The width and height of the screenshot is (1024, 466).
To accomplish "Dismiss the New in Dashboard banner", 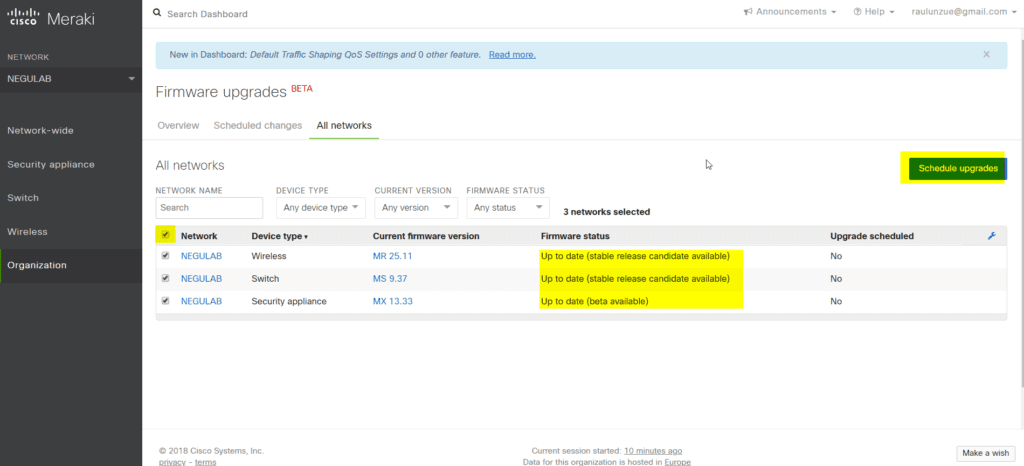I will point(986,54).
